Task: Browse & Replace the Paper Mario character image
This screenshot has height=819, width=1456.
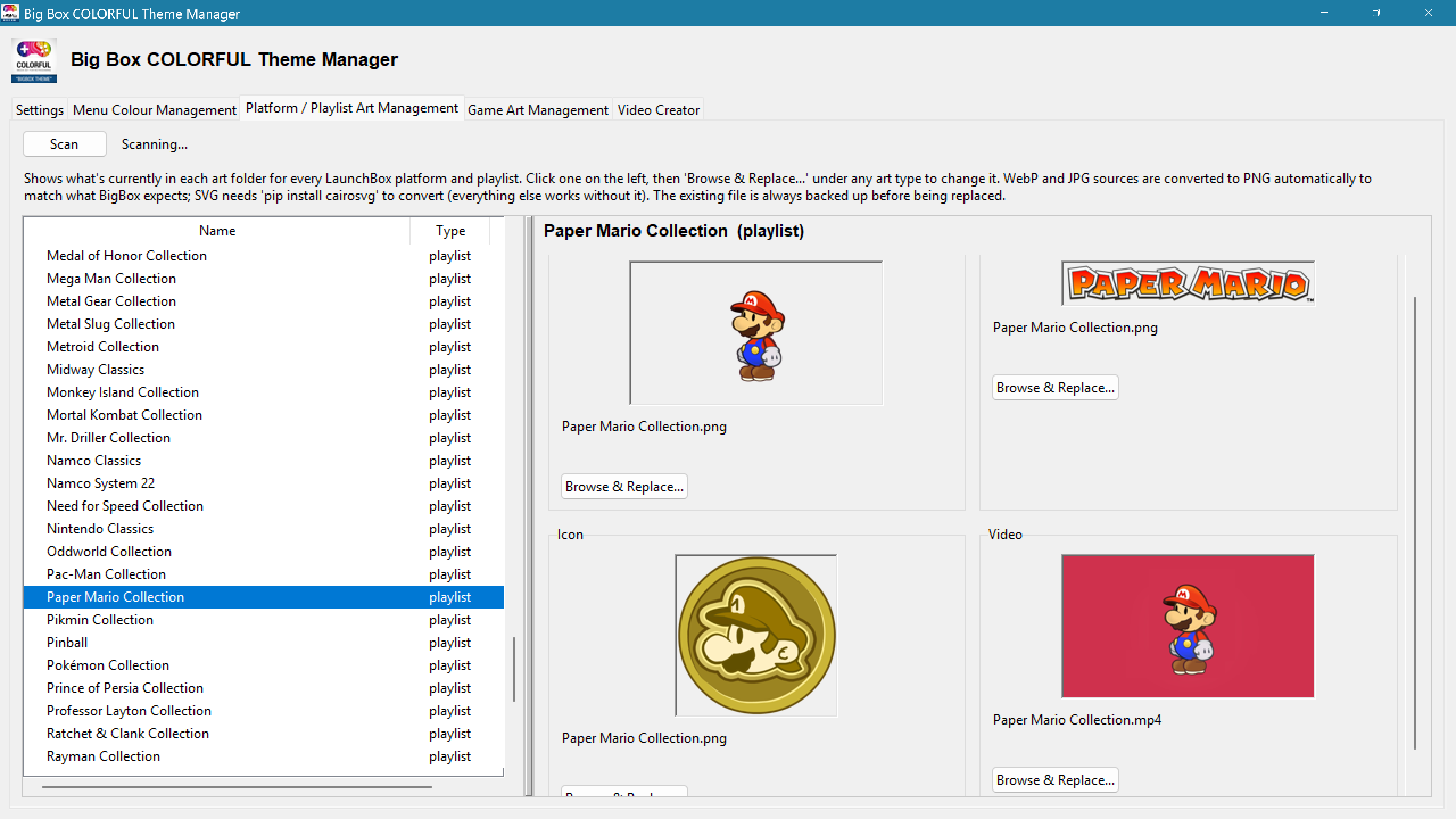Action: 624,486
